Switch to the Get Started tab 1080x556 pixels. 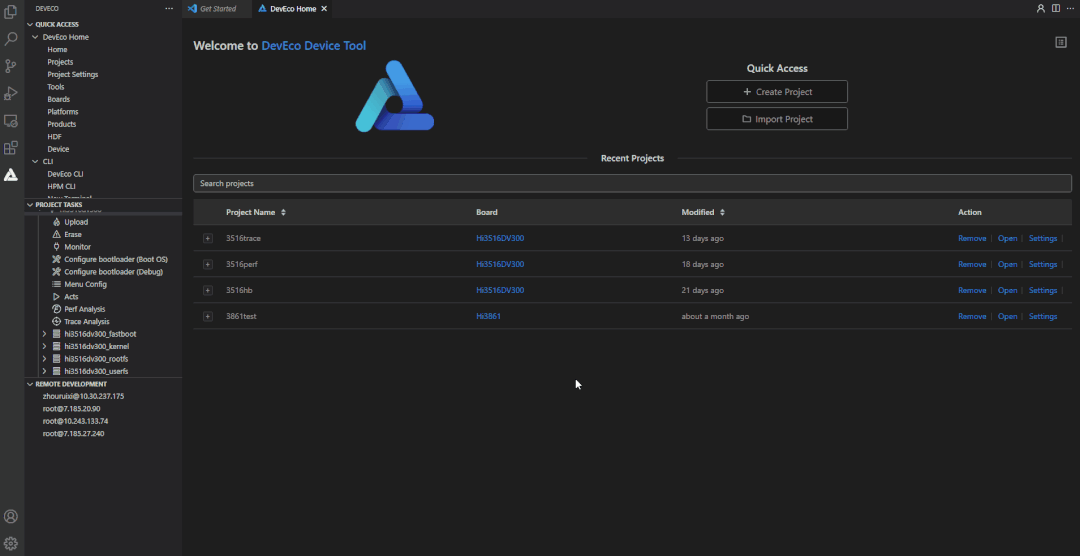[x=217, y=8]
